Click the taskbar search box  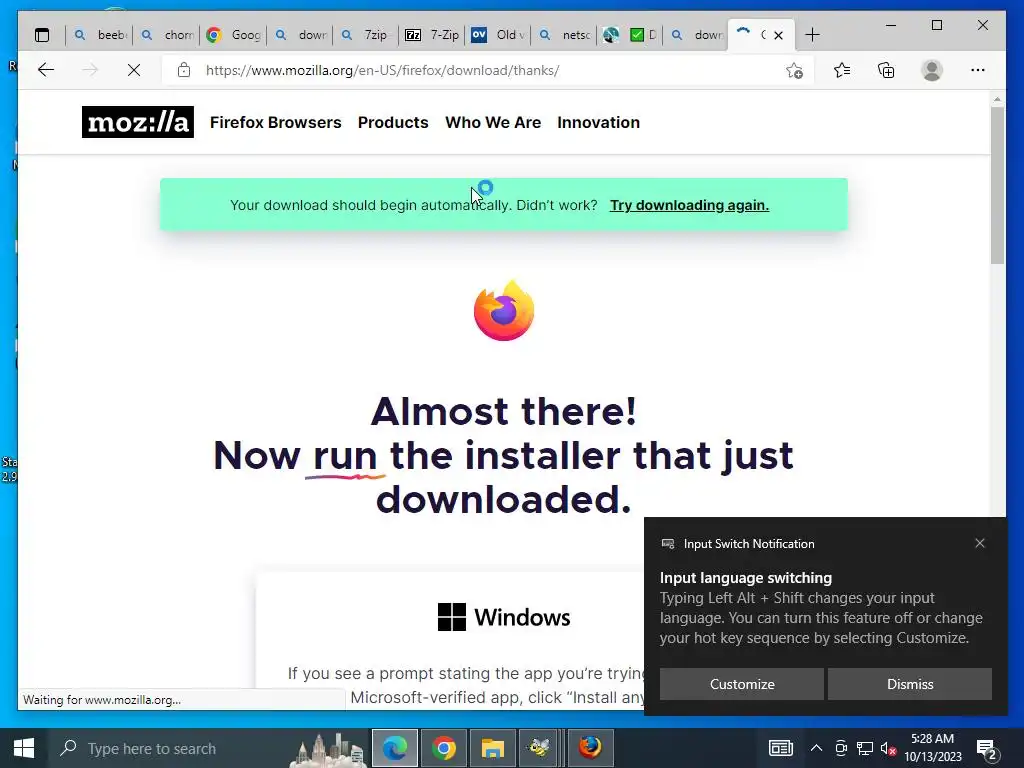click(209, 748)
